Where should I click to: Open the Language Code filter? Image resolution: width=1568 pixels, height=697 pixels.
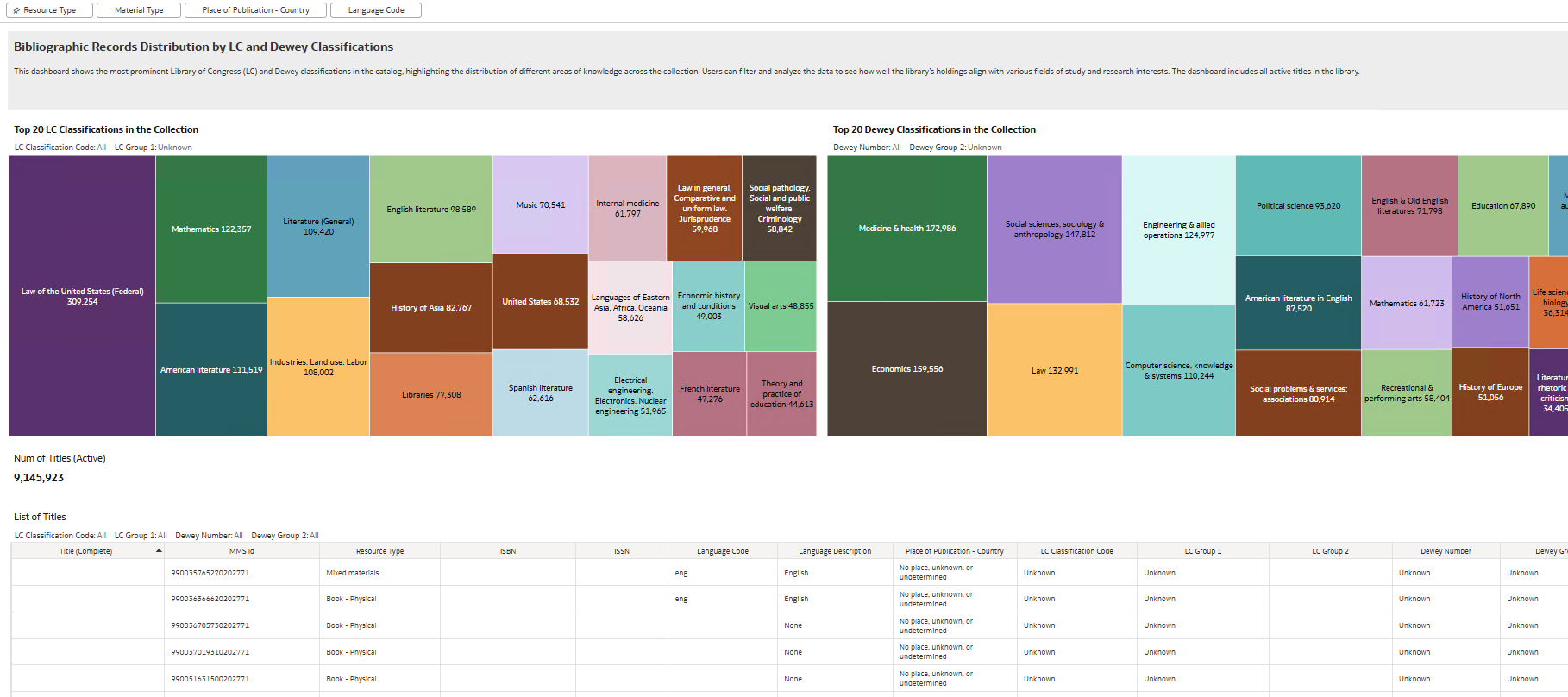(376, 10)
